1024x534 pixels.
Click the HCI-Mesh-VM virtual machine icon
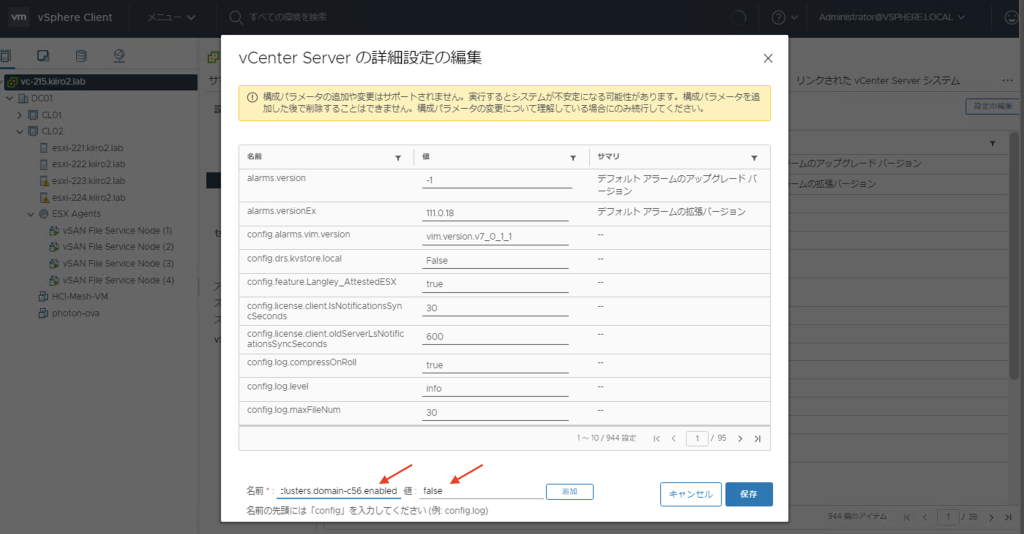44,296
